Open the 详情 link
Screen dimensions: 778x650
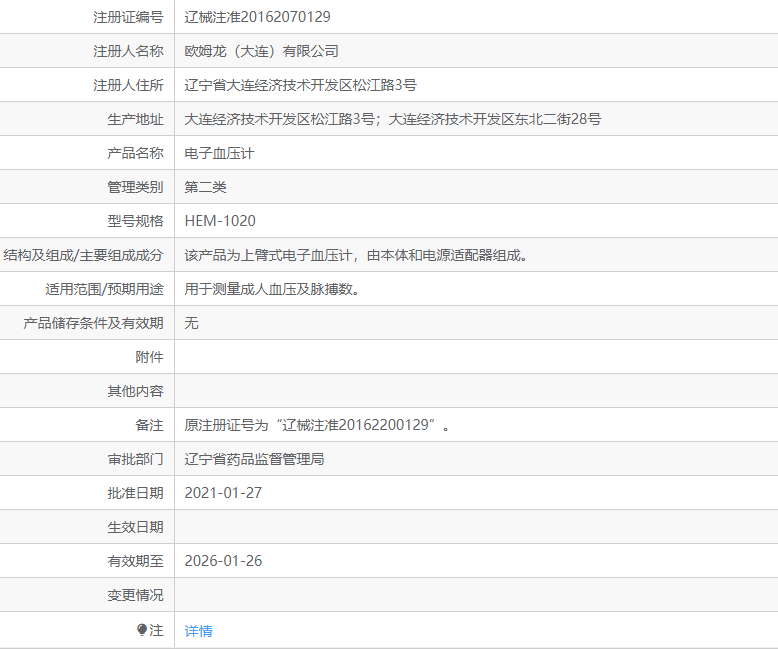point(198,631)
